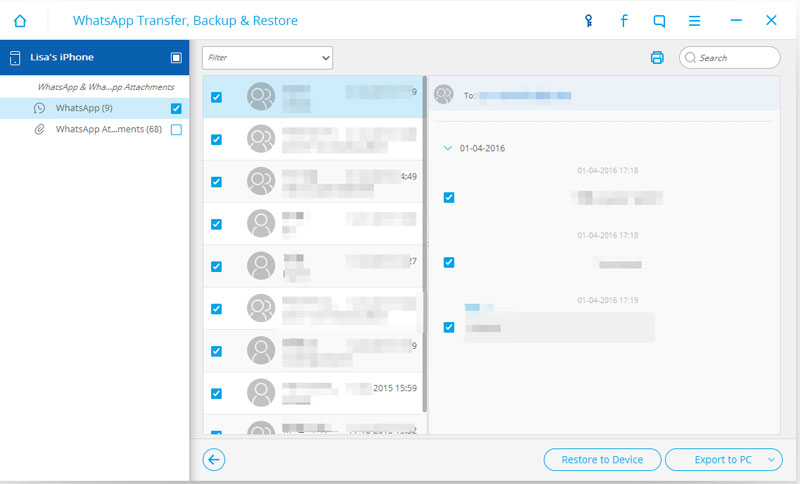Image resolution: width=800 pixels, height=484 pixels.
Task: Open the hamburger menu icon
Action: pos(694,21)
